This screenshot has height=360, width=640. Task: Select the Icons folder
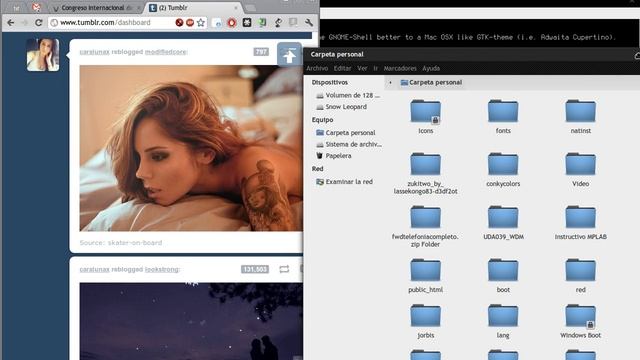426,116
